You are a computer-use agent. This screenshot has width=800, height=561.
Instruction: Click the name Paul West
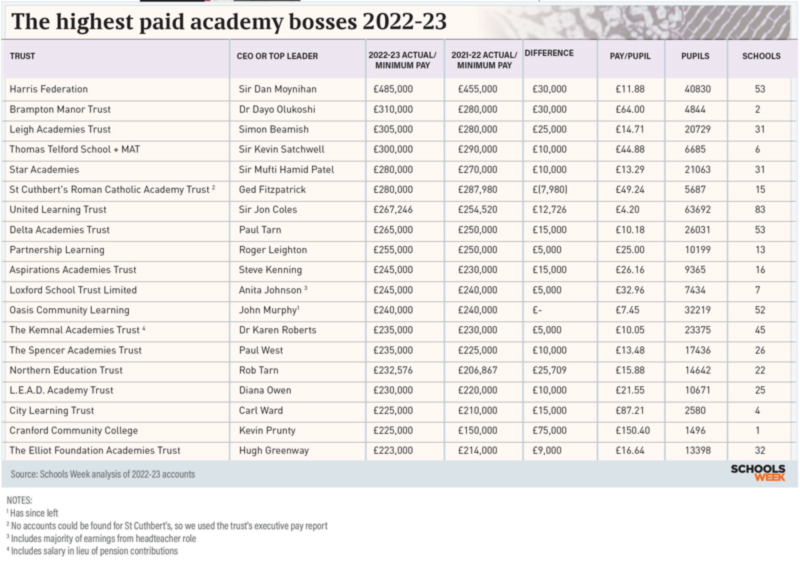coord(261,350)
